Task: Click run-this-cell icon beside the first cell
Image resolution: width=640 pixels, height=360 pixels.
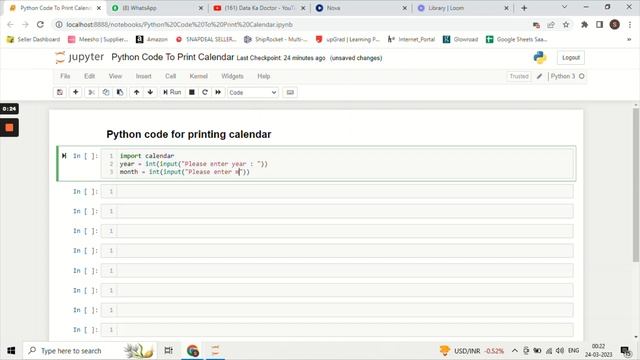Action: click(x=64, y=156)
